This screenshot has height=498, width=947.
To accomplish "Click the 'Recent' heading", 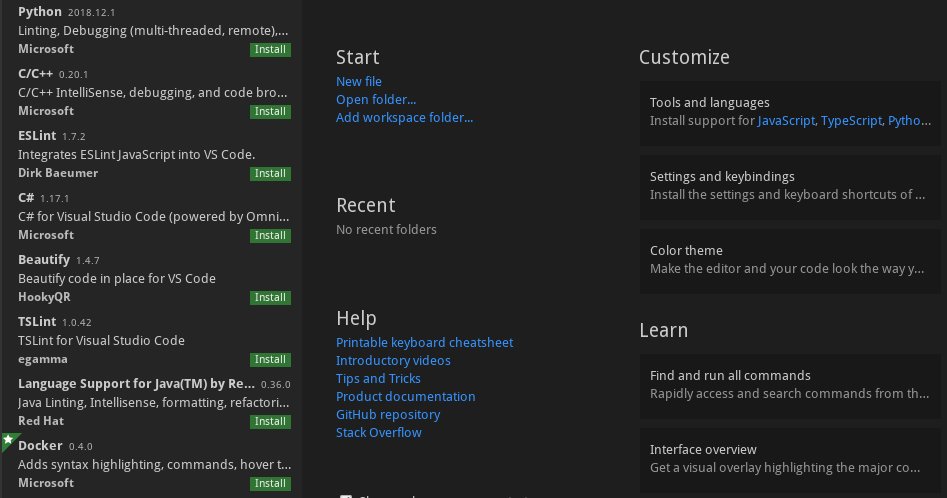I will click(x=365, y=205).
